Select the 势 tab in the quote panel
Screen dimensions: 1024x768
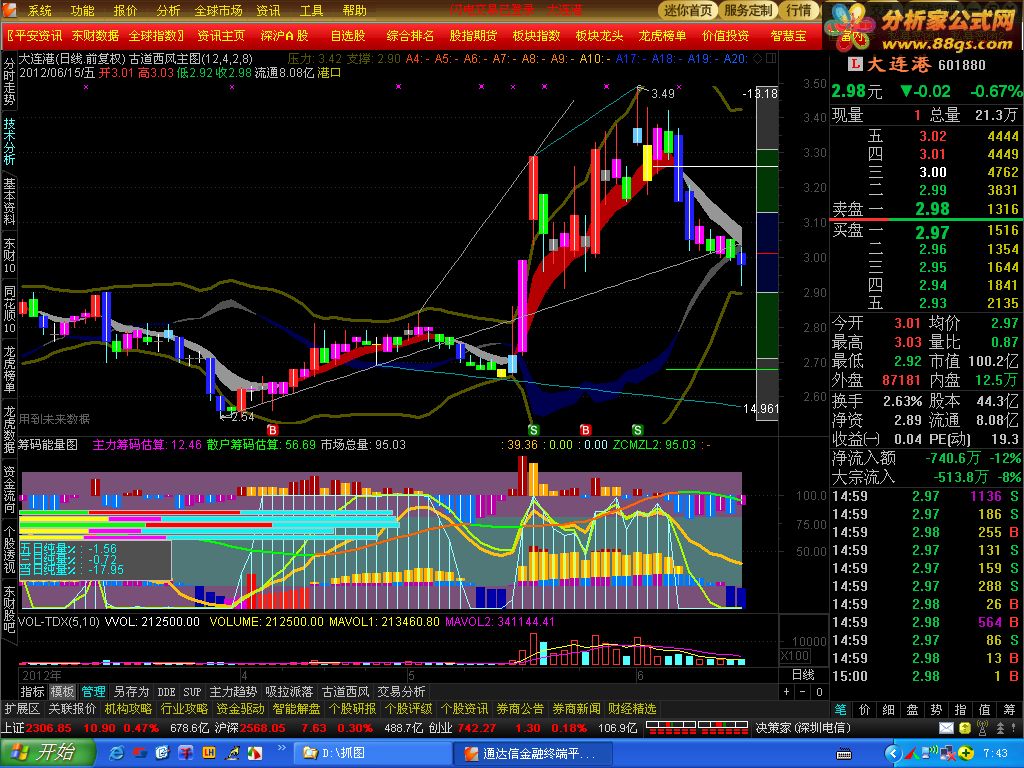click(936, 709)
